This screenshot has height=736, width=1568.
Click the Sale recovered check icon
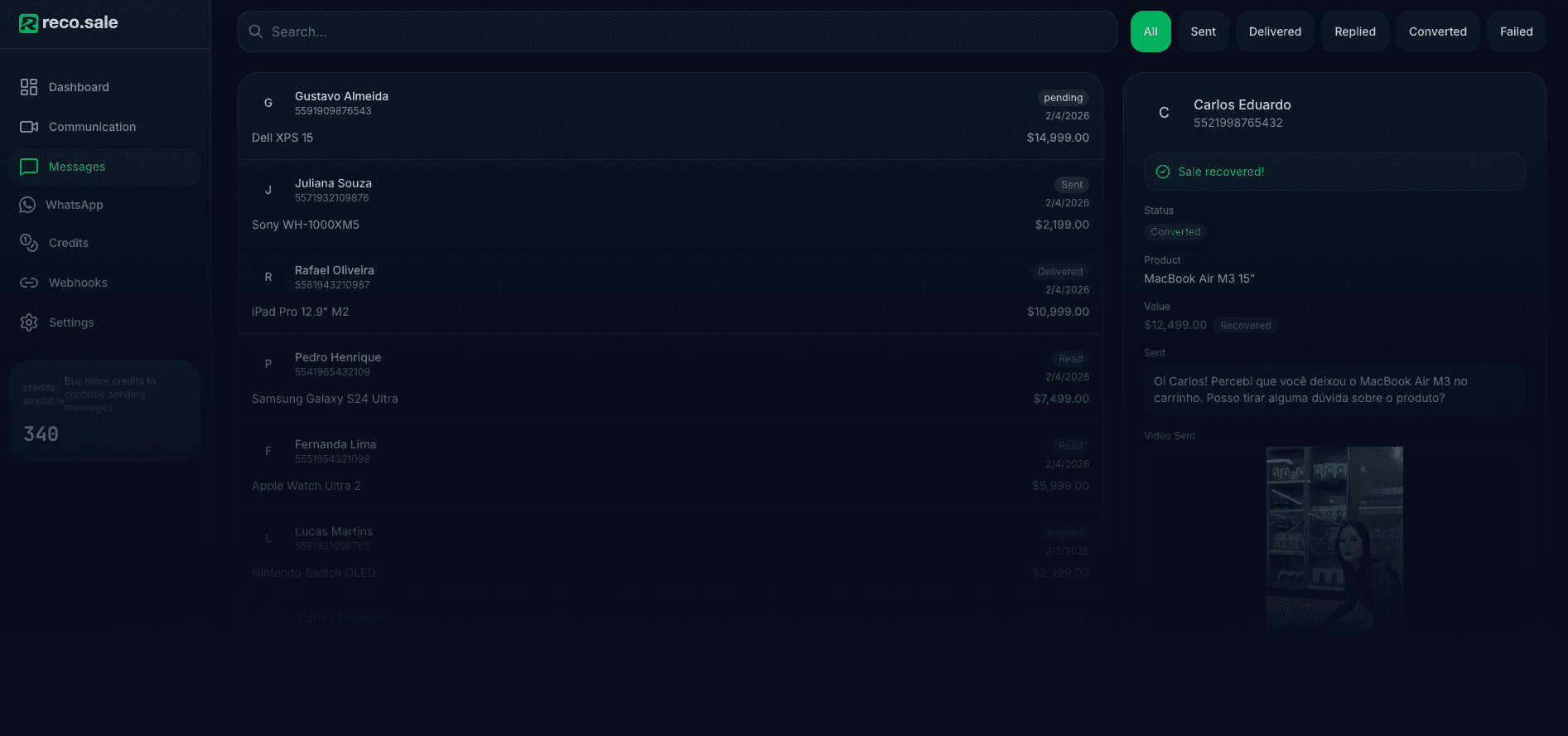pyautogui.click(x=1163, y=172)
